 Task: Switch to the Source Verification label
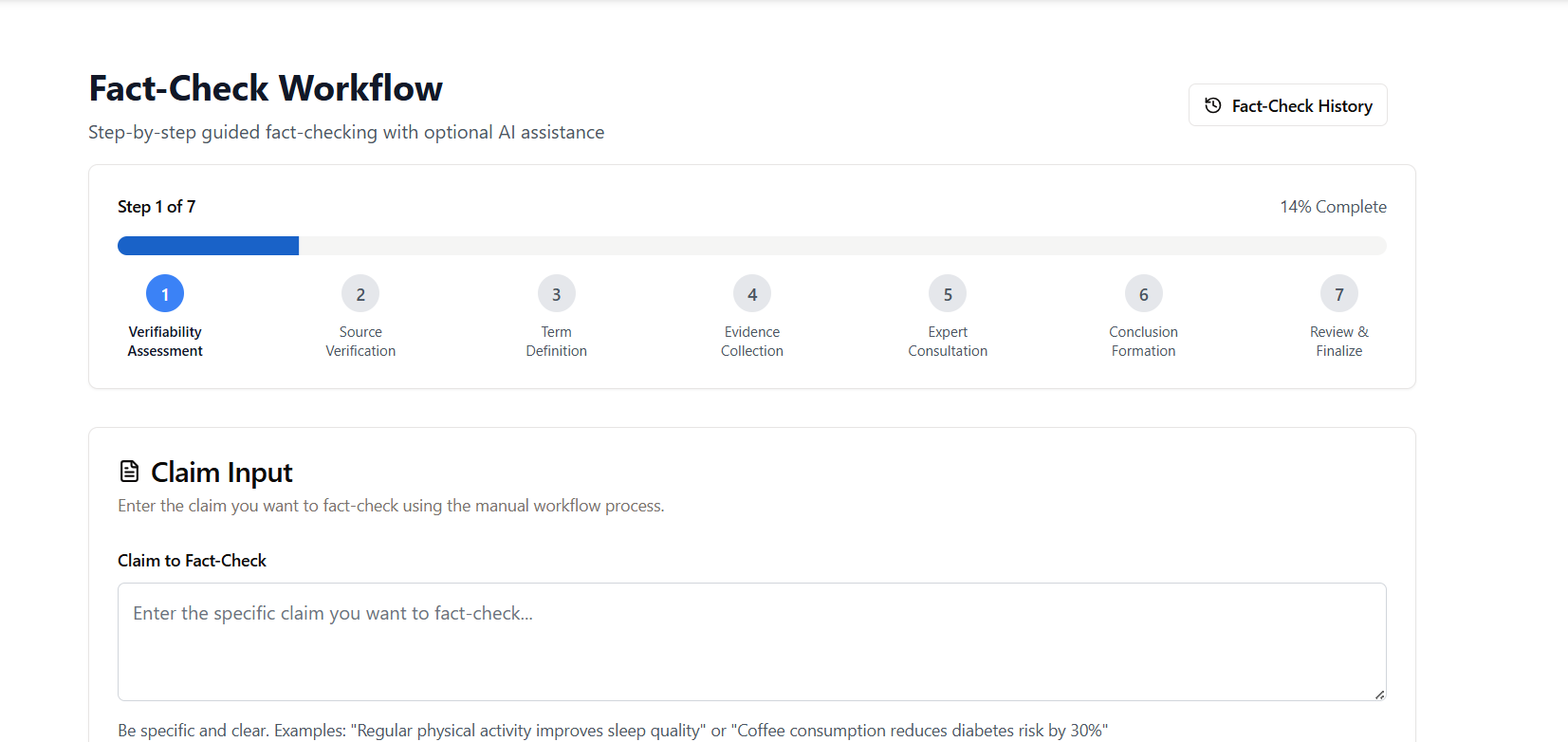[x=360, y=342]
